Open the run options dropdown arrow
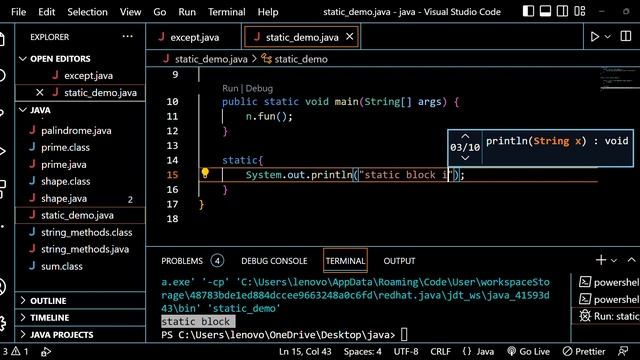This screenshot has height=360, width=640. tap(607, 37)
